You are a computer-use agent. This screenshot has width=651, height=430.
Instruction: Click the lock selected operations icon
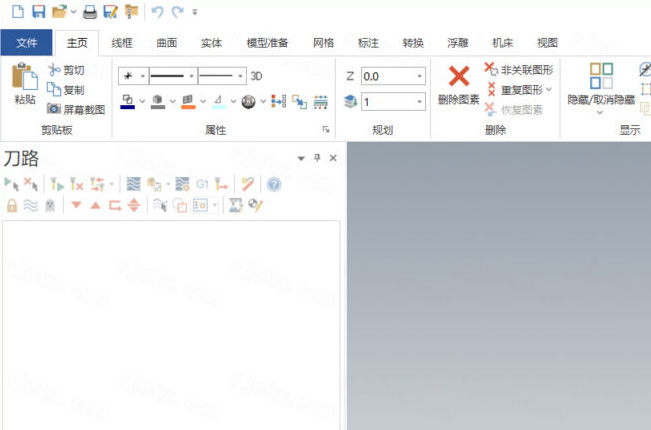[x=12, y=205]
